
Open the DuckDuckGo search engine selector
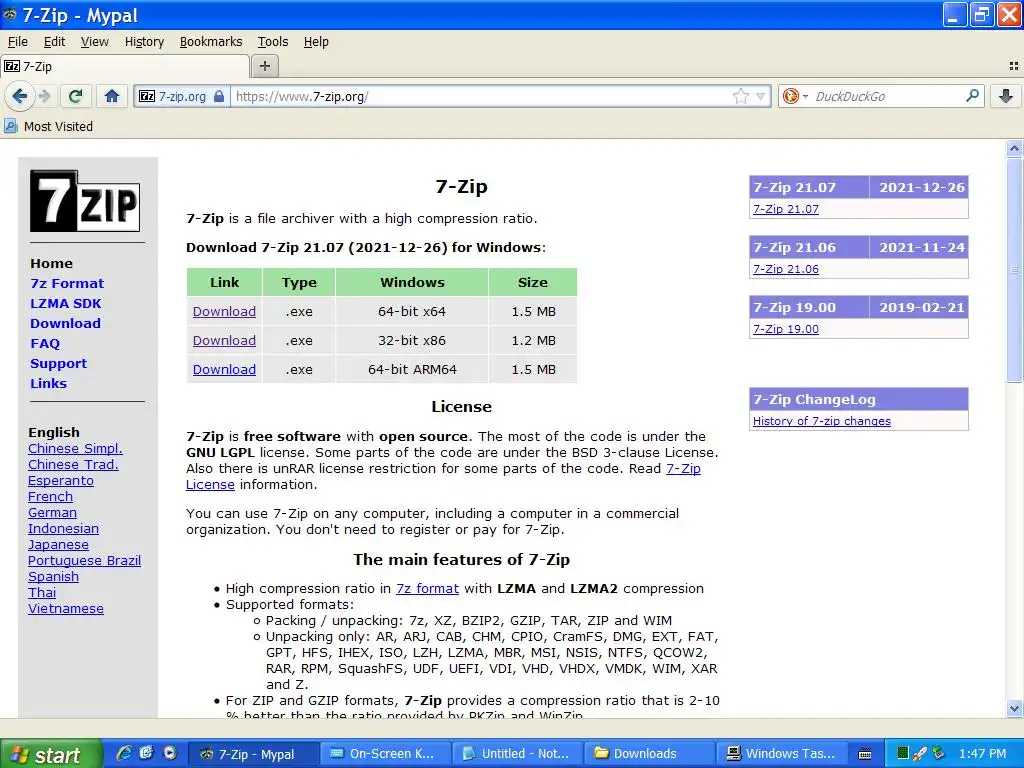[795, 97]
